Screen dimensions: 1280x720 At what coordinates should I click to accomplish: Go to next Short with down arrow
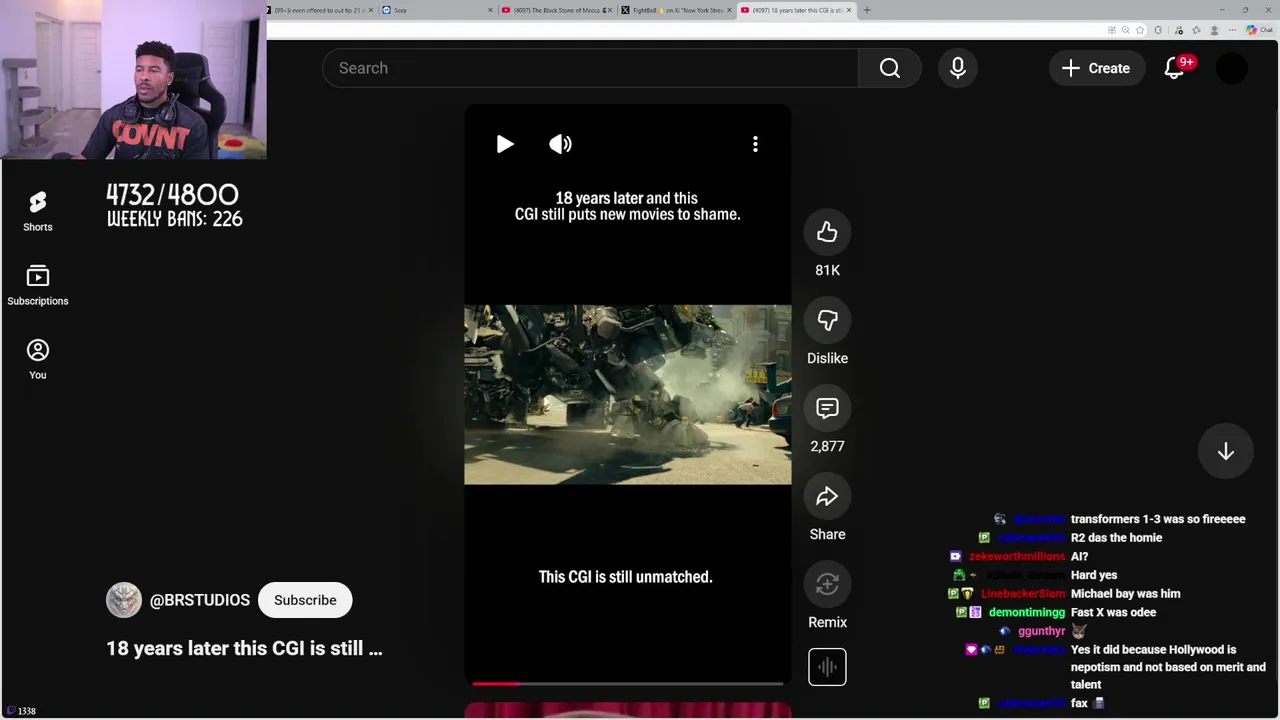(x=1225, y=452)
